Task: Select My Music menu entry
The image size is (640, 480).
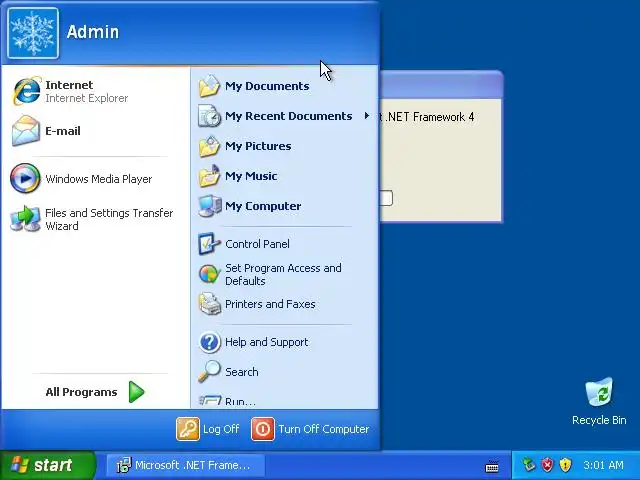Action: pyautogui.click(x=284, y=176)
